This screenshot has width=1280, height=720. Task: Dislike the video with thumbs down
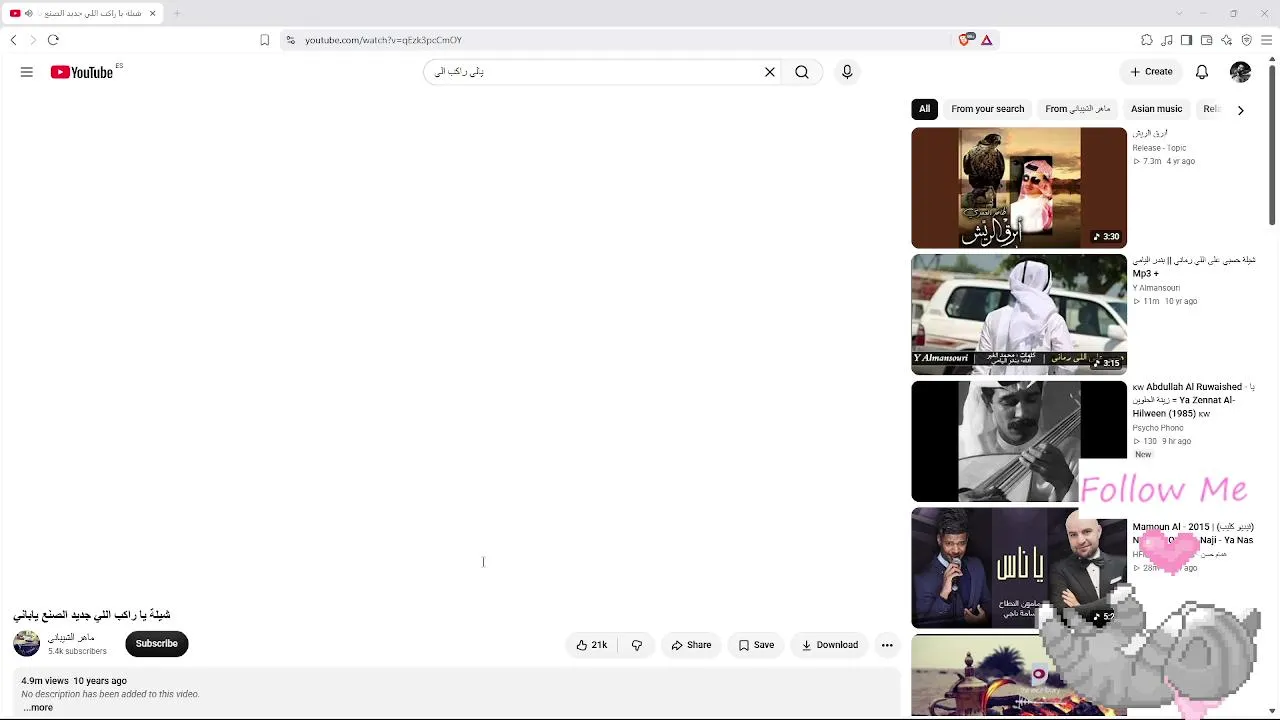pyautogui.click(x=637, y=645)
